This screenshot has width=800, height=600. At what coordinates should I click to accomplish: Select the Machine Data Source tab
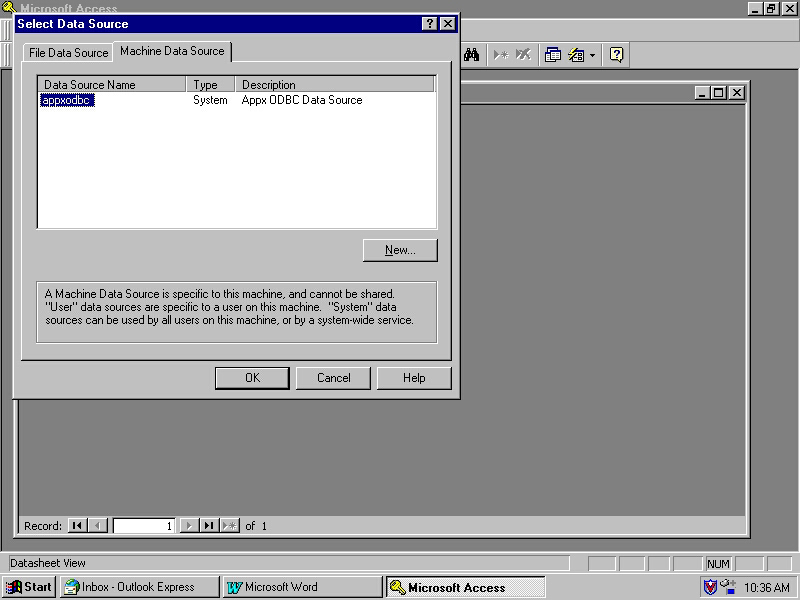point(172,51)
